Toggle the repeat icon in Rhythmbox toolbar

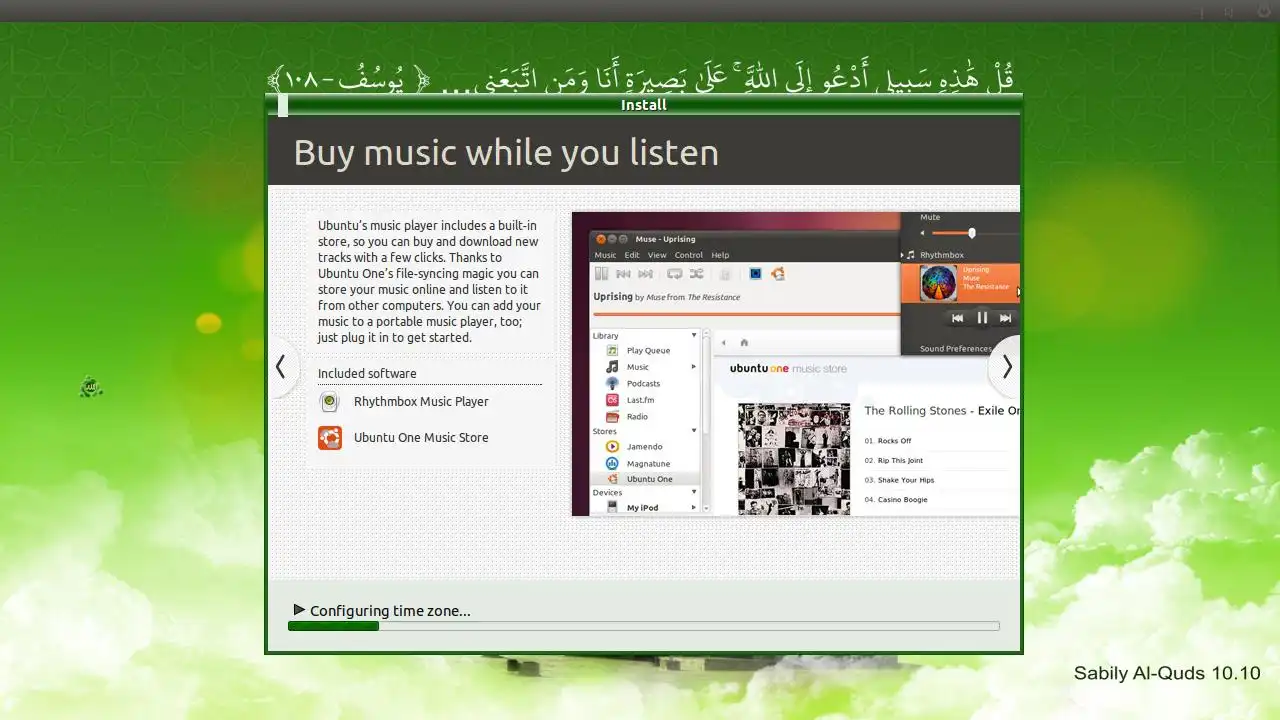[x=675, y=273]
